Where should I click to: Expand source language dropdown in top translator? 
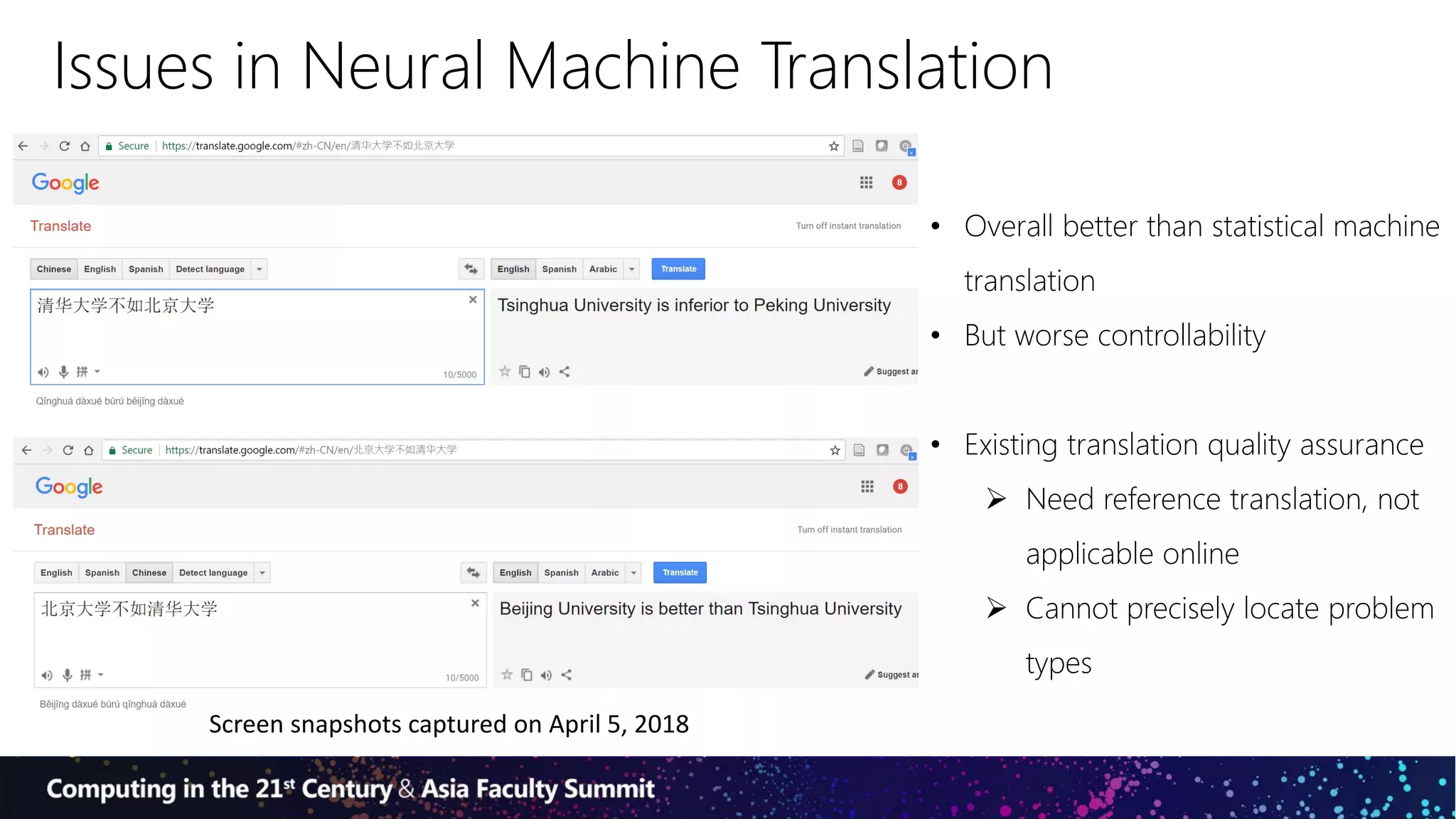pos(259,269)
